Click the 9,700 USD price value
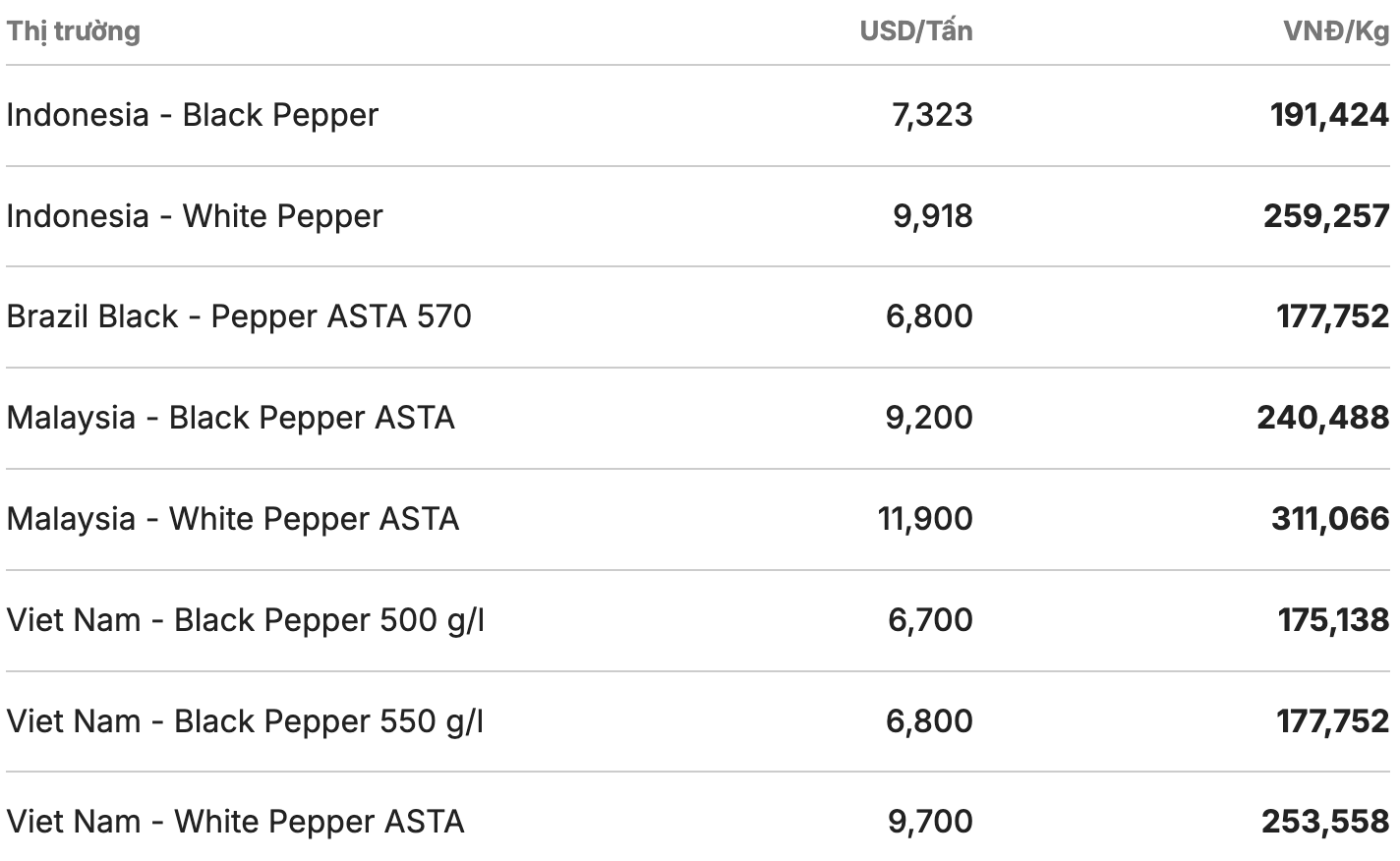The image size is (1400, 861). [930, 822]
